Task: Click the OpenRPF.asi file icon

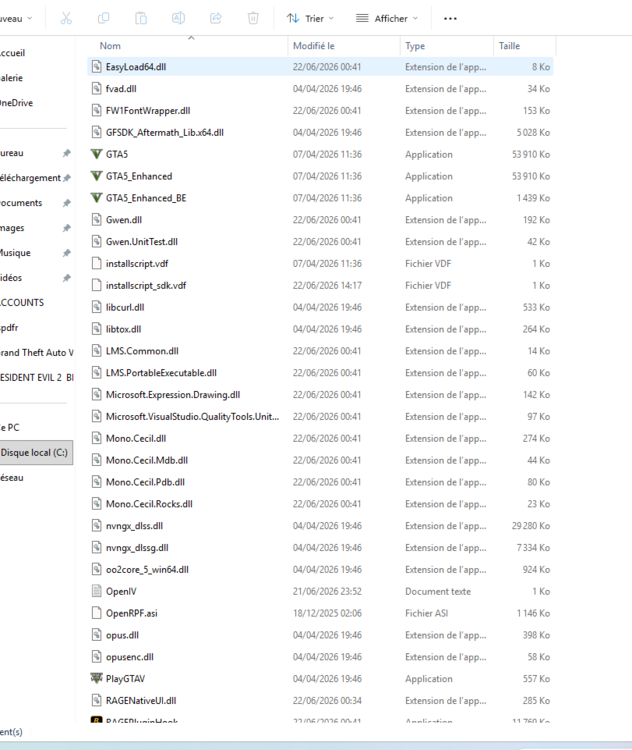Action: click(96, 613)
